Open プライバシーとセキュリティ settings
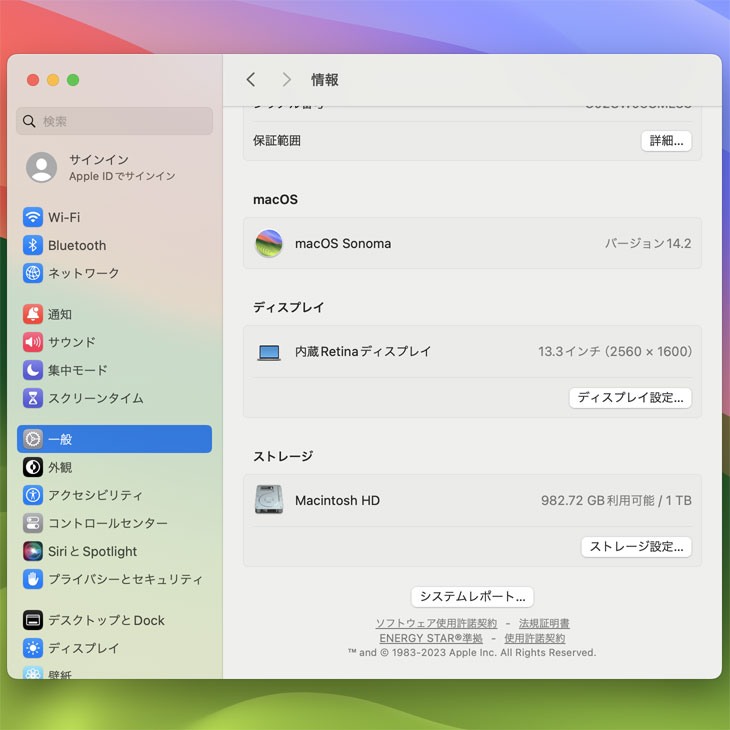 pos(114,579)
